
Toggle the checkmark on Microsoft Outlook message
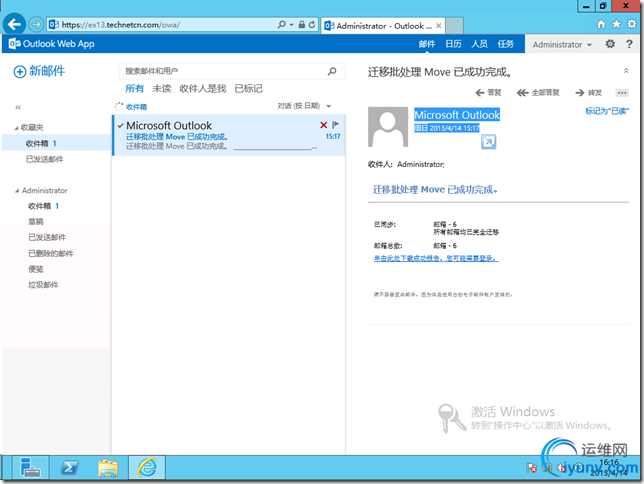120,125
